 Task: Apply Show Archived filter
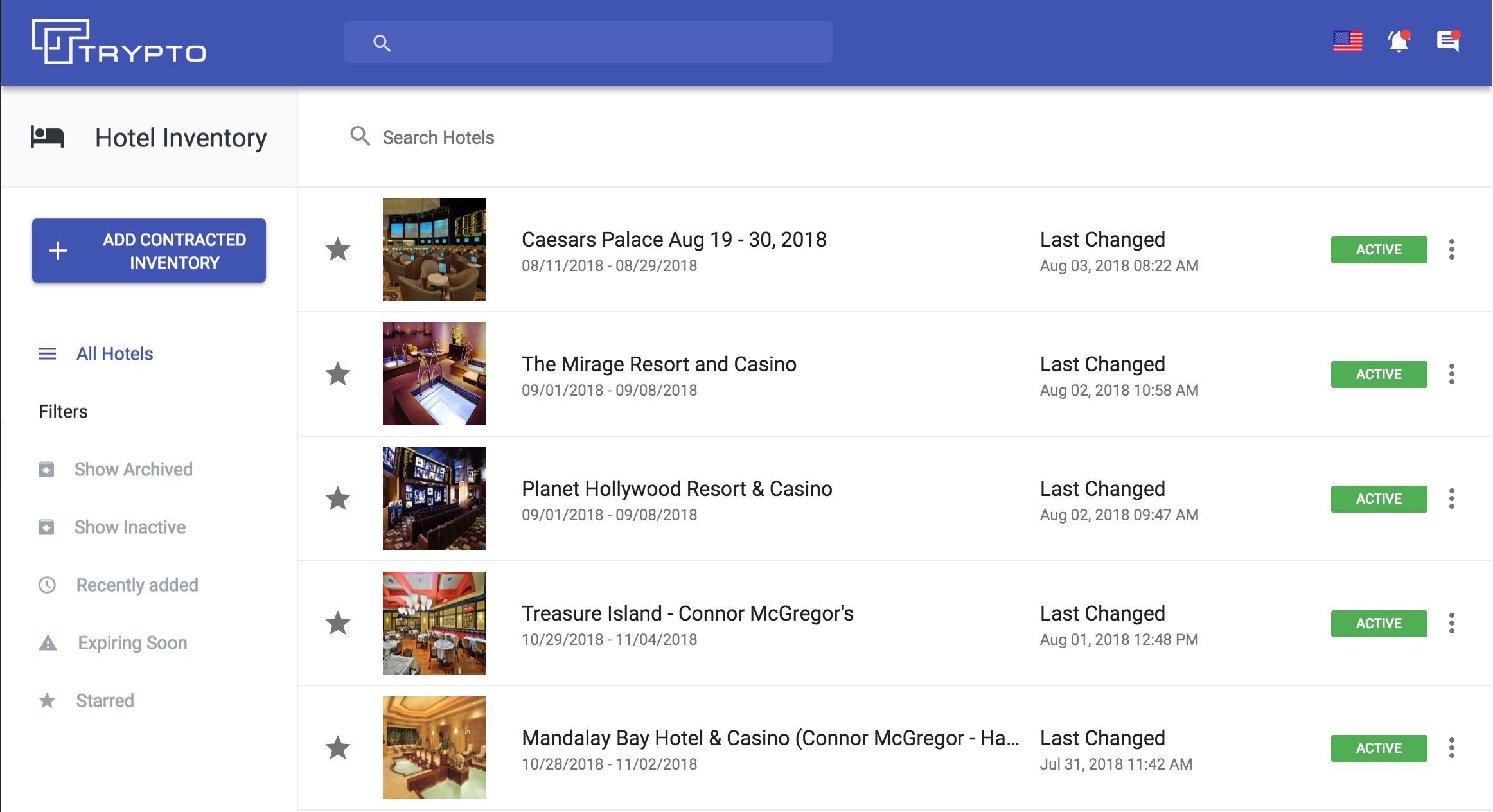point(133,469)
